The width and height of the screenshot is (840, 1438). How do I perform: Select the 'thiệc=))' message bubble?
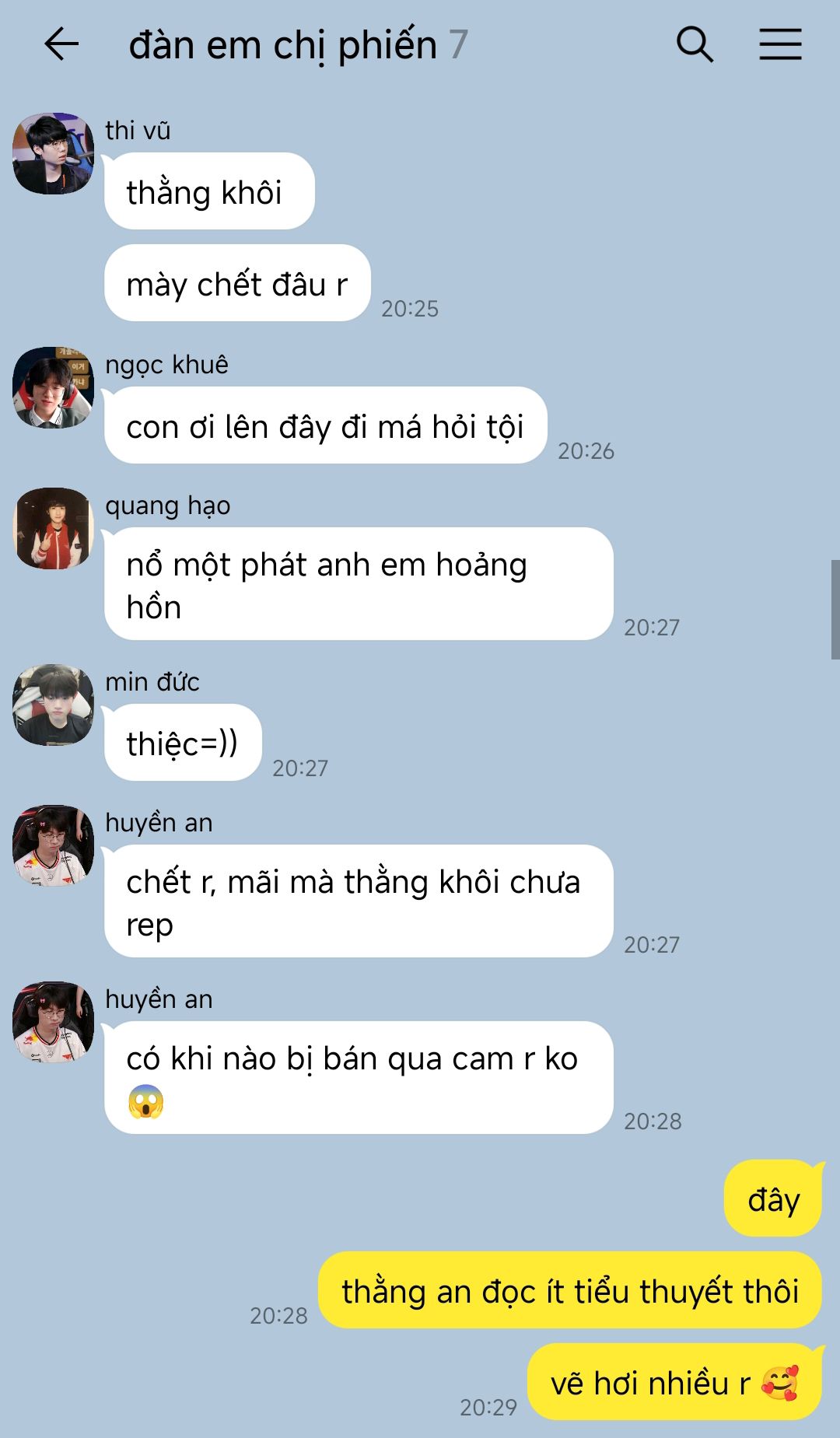click(183, 743)
